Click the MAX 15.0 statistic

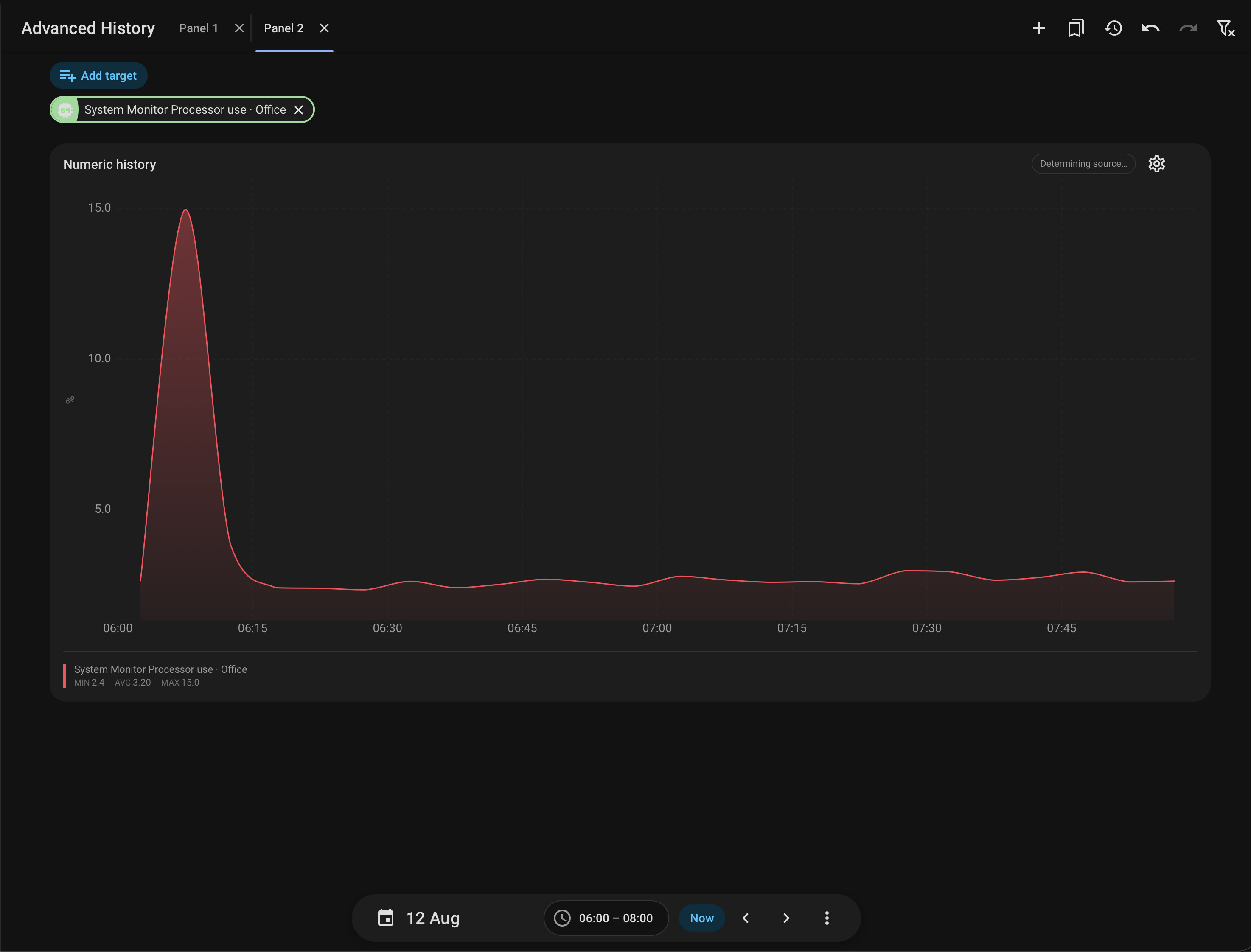tap(180, 682)
